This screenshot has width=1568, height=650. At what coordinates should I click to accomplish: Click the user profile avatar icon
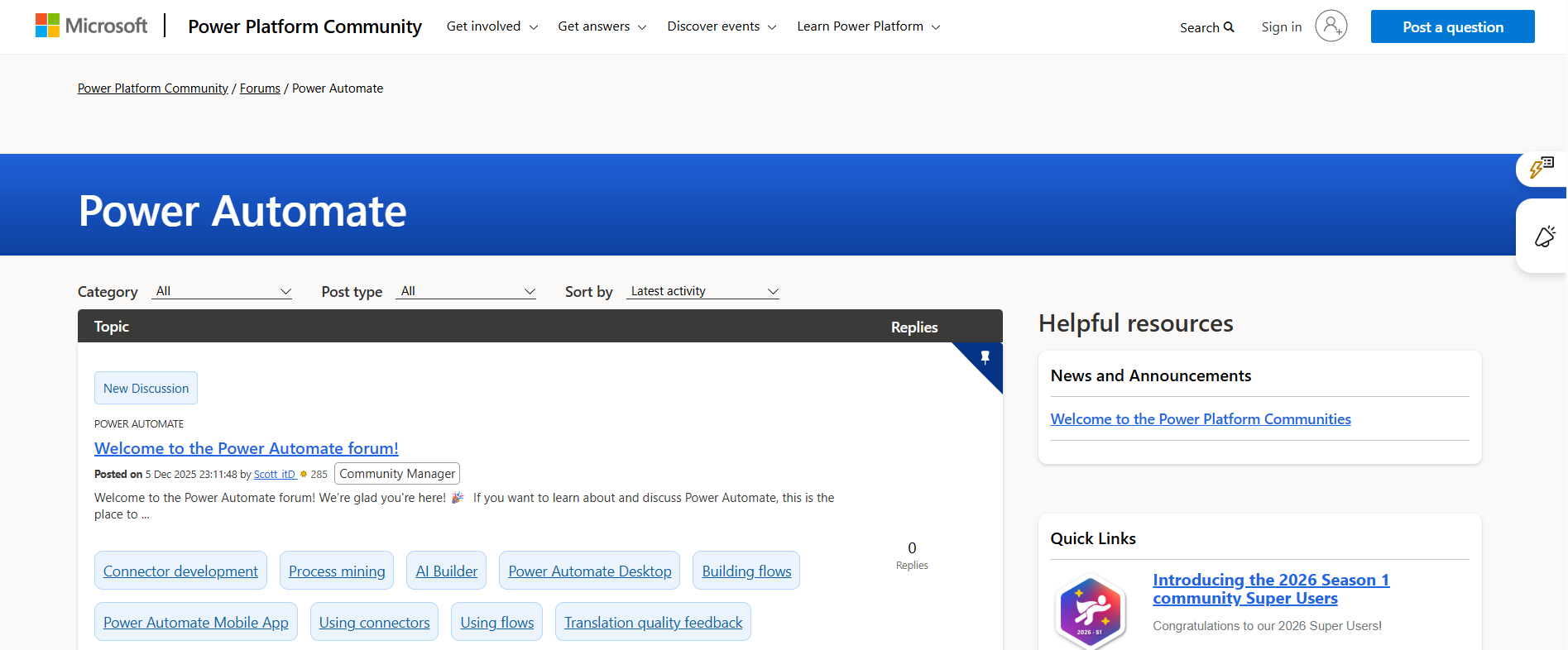(1331, 26)
